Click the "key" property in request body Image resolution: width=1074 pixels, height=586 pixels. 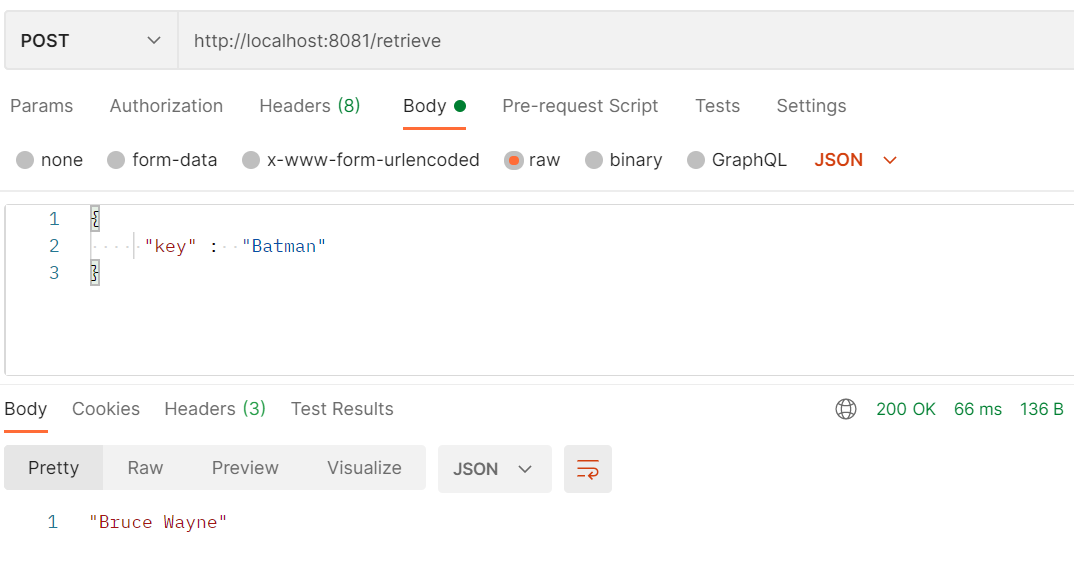tap(171, 246)
